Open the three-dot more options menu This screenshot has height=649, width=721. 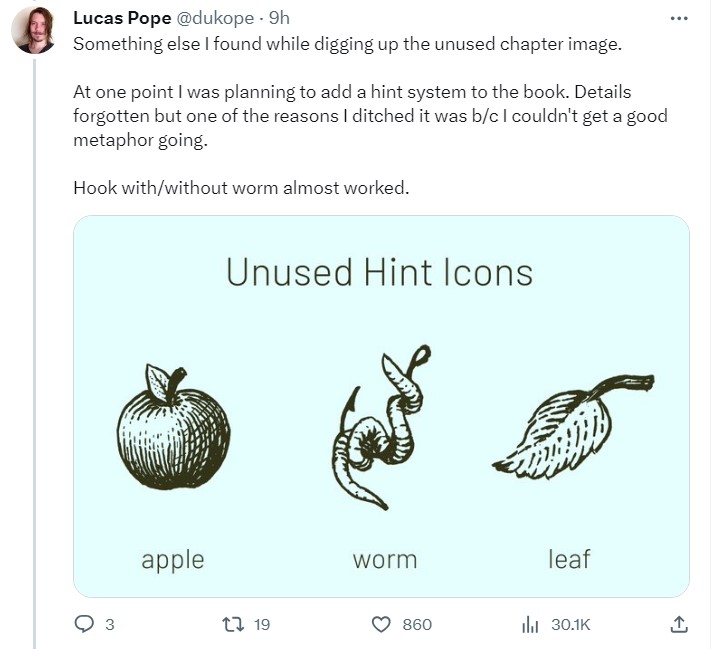tap(678, 19)
